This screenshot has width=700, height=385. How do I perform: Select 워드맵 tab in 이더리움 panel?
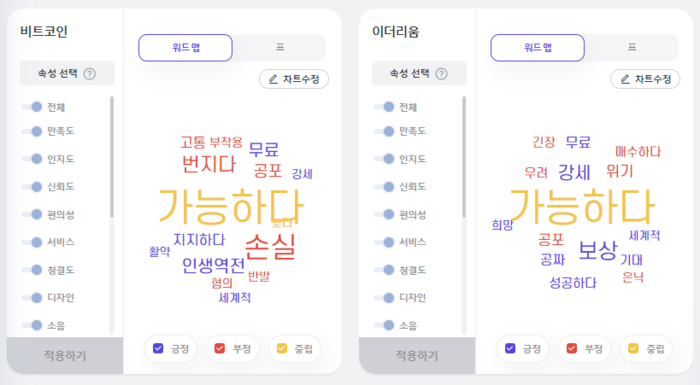coord(538,47)
